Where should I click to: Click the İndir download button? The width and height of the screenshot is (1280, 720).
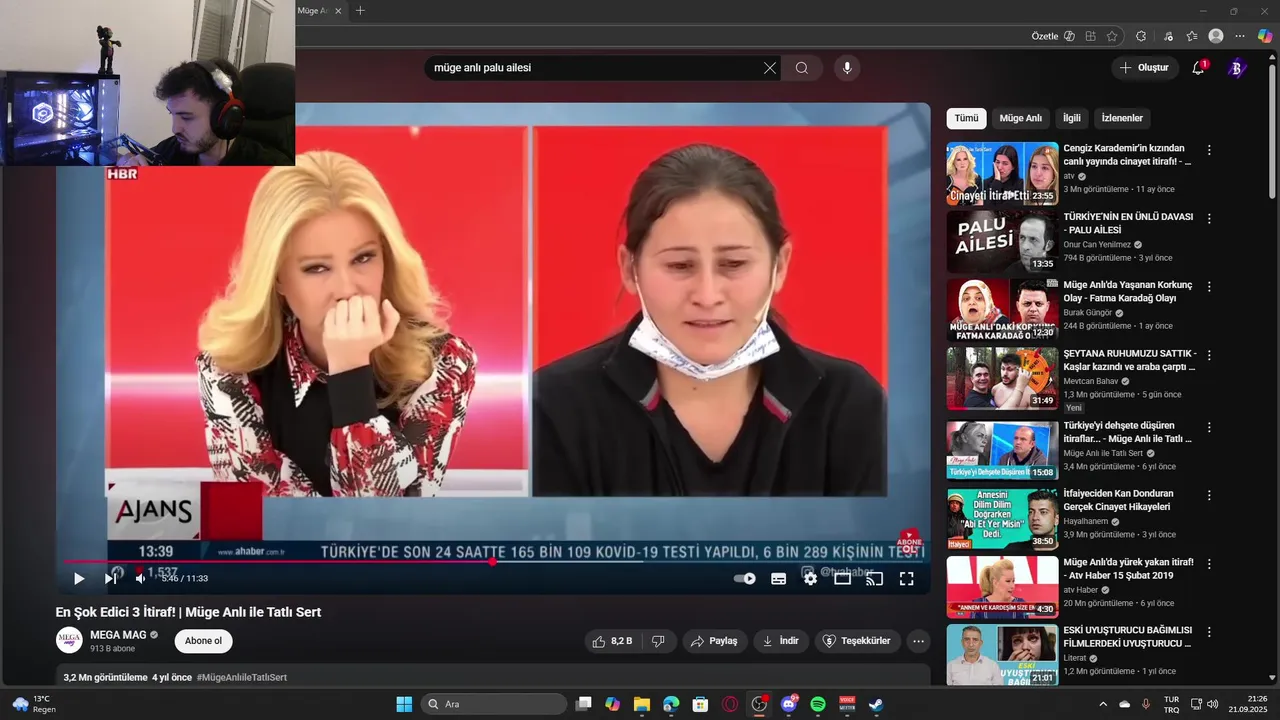[781, 641]
